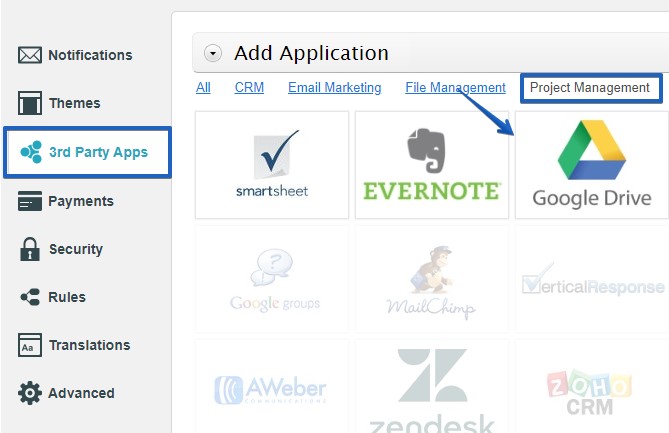This screenshot has width=669, height=433.
Task: Select the MailChimp application tile
Action: pos(431,279)
